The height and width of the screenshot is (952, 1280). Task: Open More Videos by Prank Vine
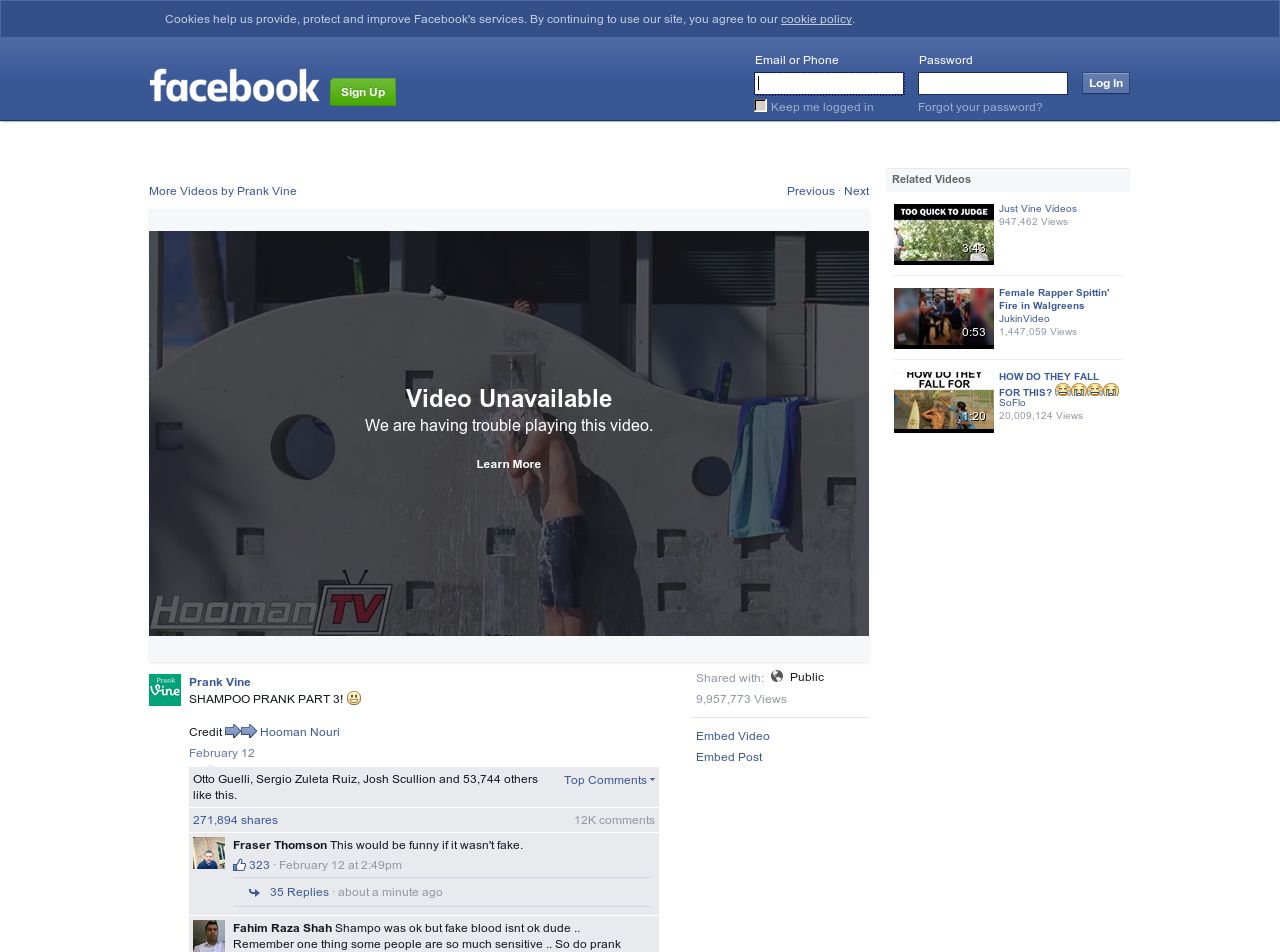click(x=223, y=191)
